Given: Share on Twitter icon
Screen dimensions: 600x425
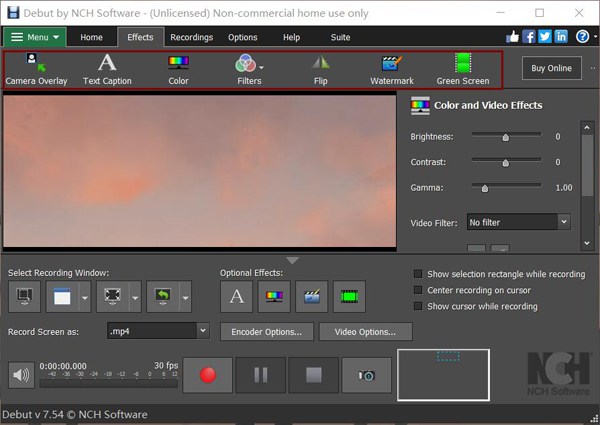Looking at the screenshot, I should tap(545, 37).
